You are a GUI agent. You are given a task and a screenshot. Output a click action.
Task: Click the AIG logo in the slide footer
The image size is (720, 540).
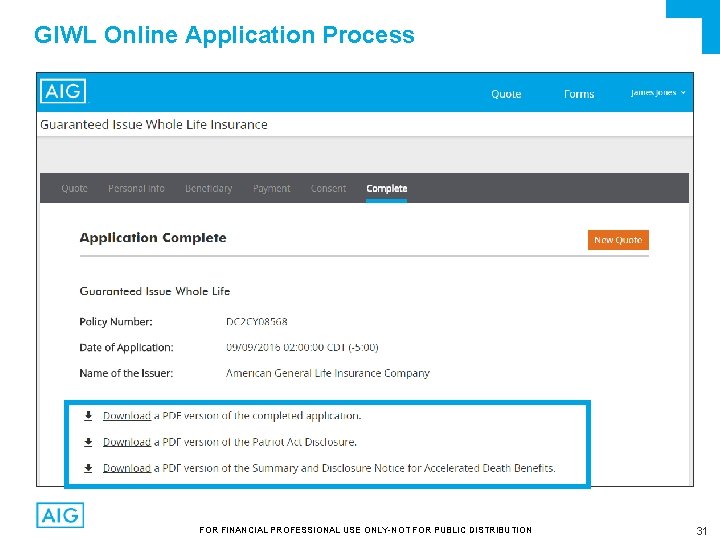coord(60,515)
